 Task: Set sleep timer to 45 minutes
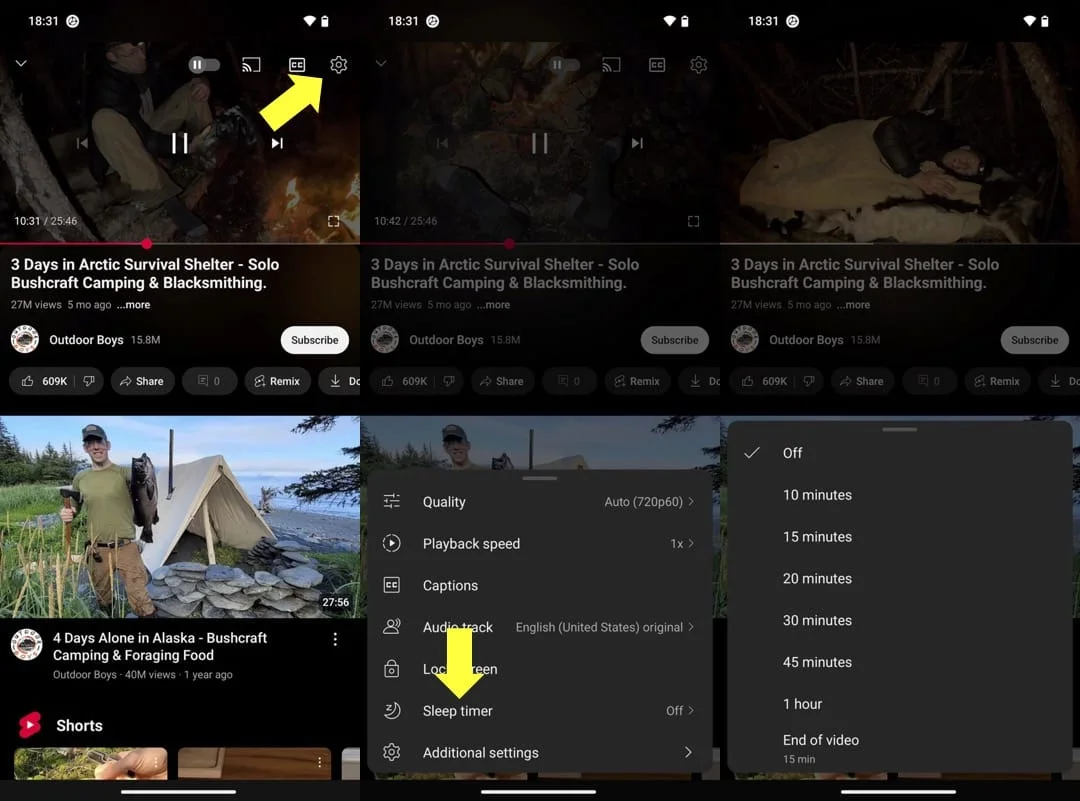click(900, 662)
